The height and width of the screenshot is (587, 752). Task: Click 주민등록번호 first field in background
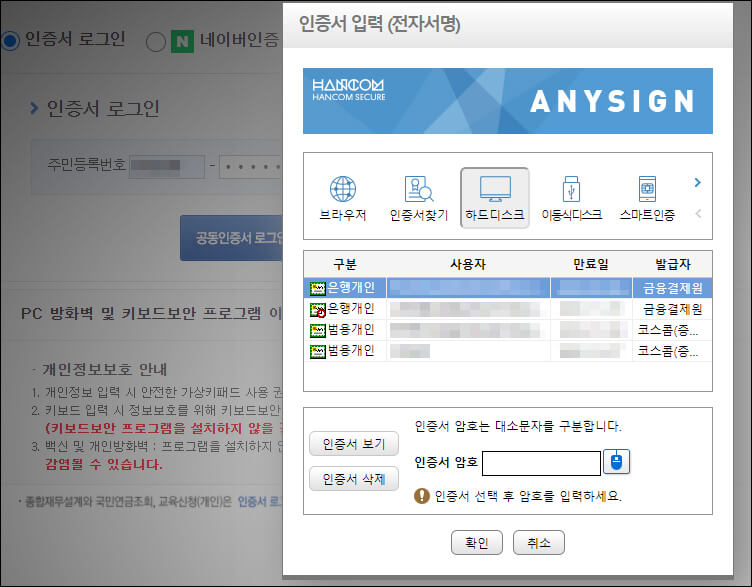[166, 166]
